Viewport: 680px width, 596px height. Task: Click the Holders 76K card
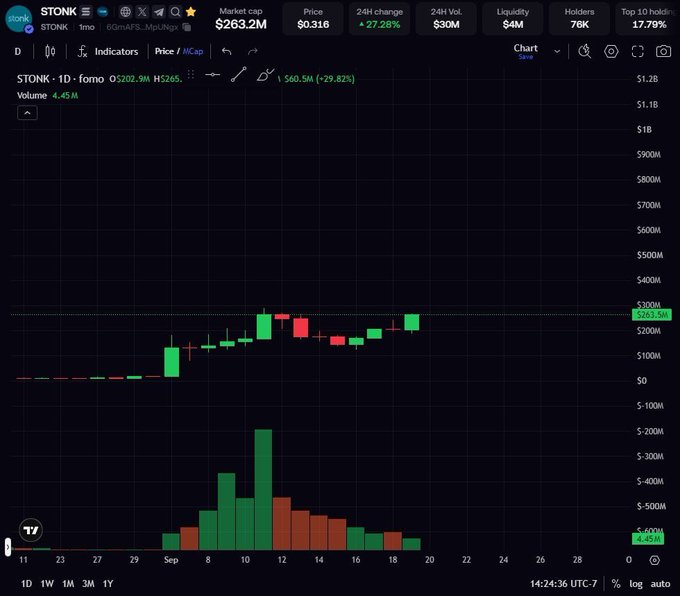pyautogui.click(x=579, y=19)
